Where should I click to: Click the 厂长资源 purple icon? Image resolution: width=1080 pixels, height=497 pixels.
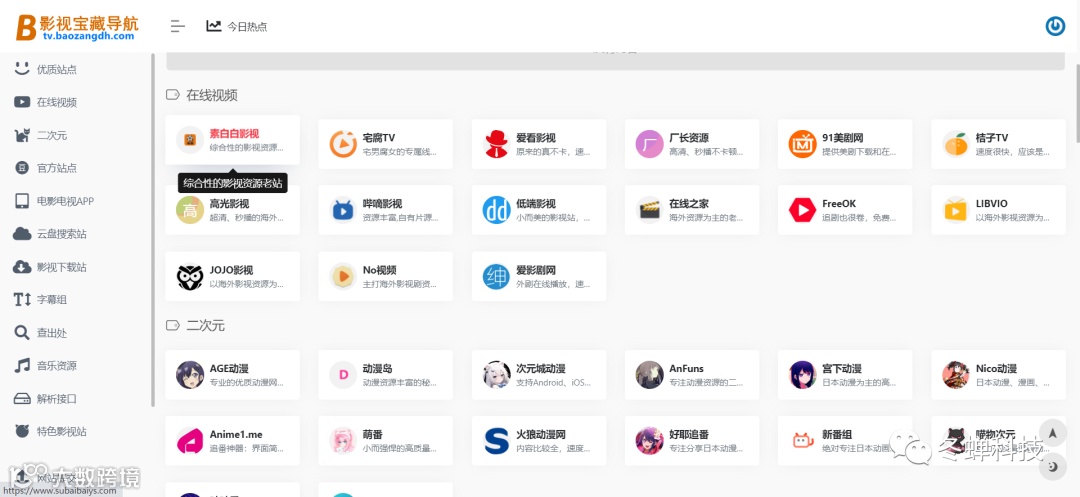point(649,144)
